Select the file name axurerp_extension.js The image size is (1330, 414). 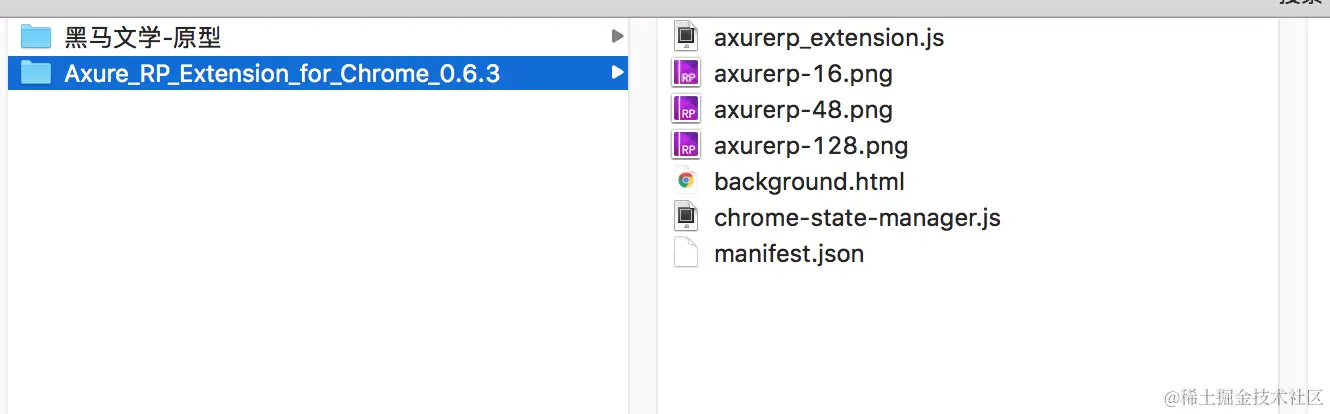pyautogui.click(x=829, y=38)
